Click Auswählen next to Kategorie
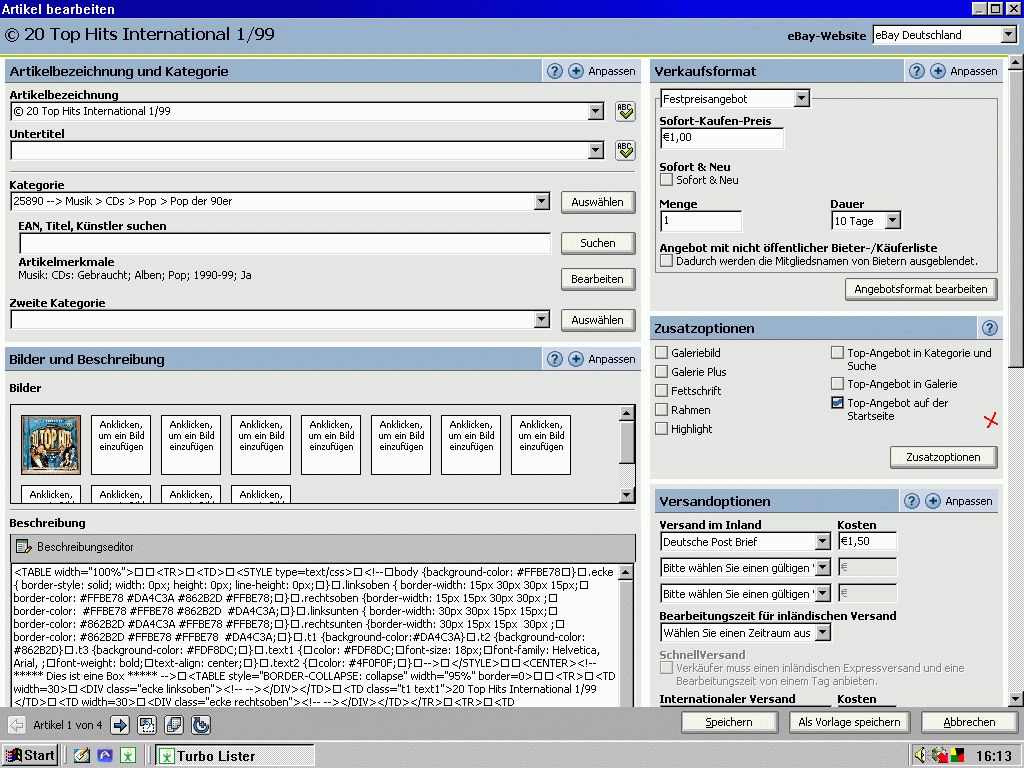Image resolution: width=1024 pixels, height=768 pixels. tap(598, 202)
